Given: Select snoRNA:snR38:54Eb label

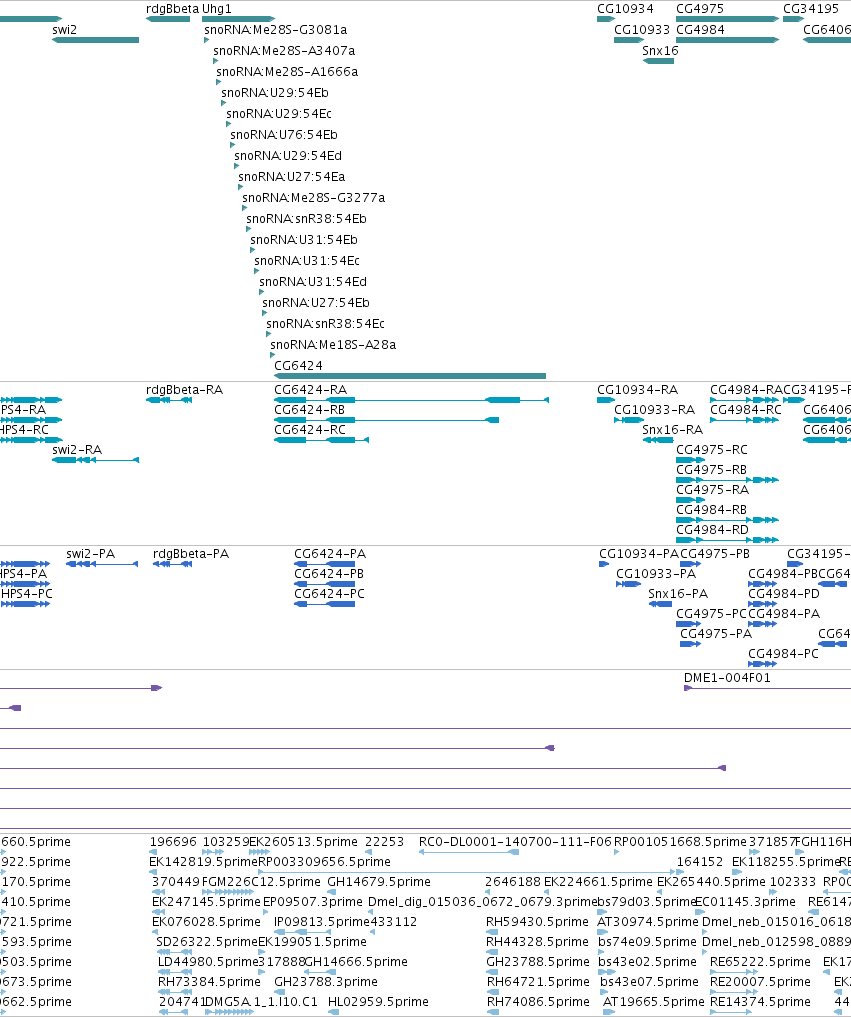Looking at the screenshot, I should click(306, 219).
